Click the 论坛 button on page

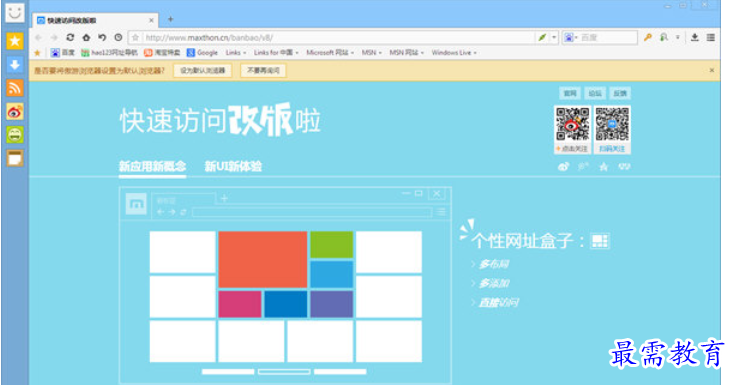click(595, 93)
